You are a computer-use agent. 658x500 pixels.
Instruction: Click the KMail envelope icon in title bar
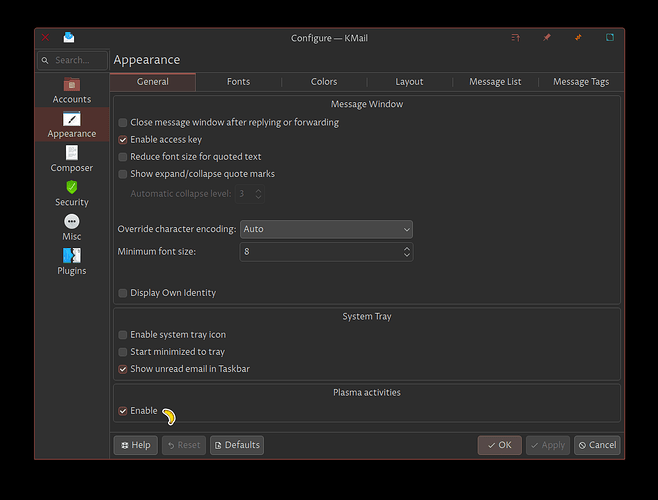(x=69, y=38)
